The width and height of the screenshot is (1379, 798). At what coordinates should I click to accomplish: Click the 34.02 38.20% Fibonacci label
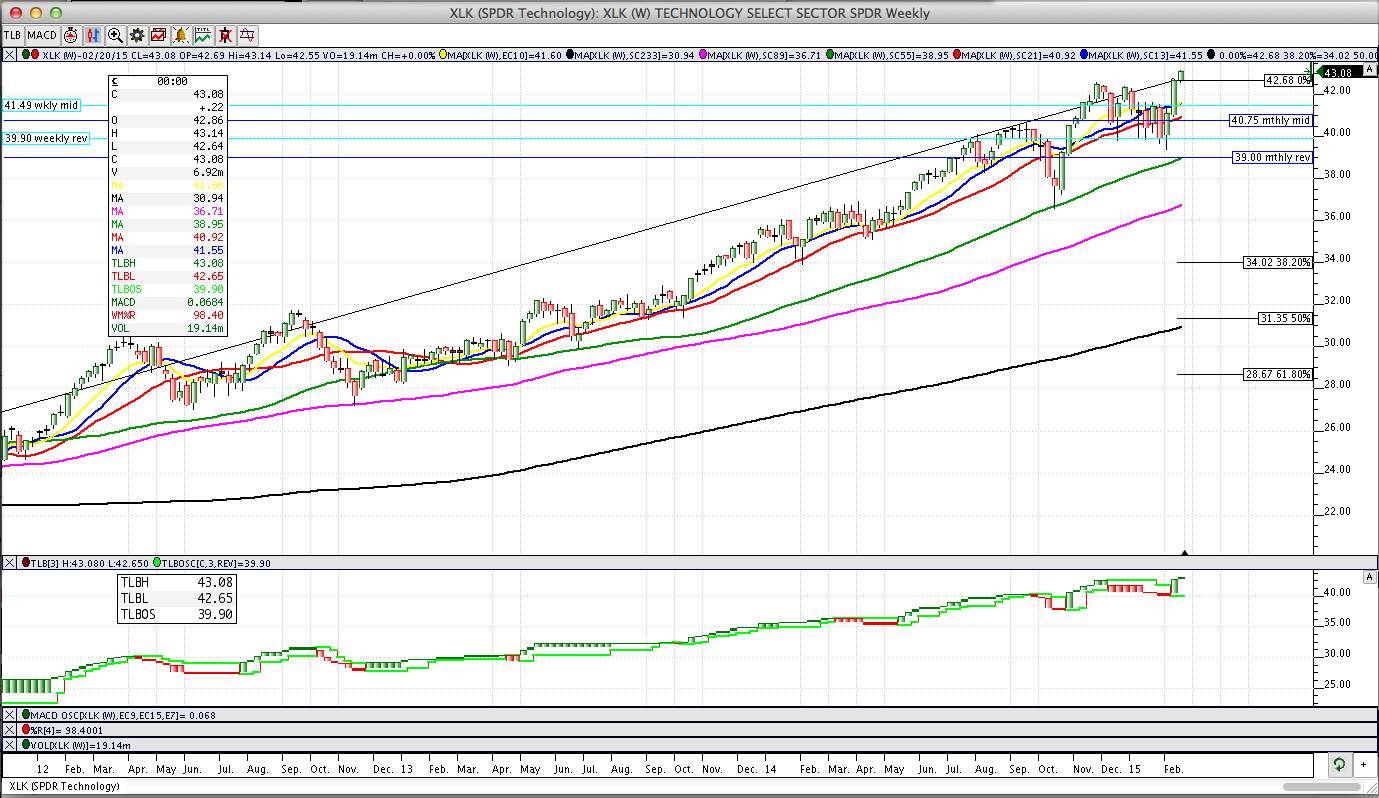coord(1277,262)
